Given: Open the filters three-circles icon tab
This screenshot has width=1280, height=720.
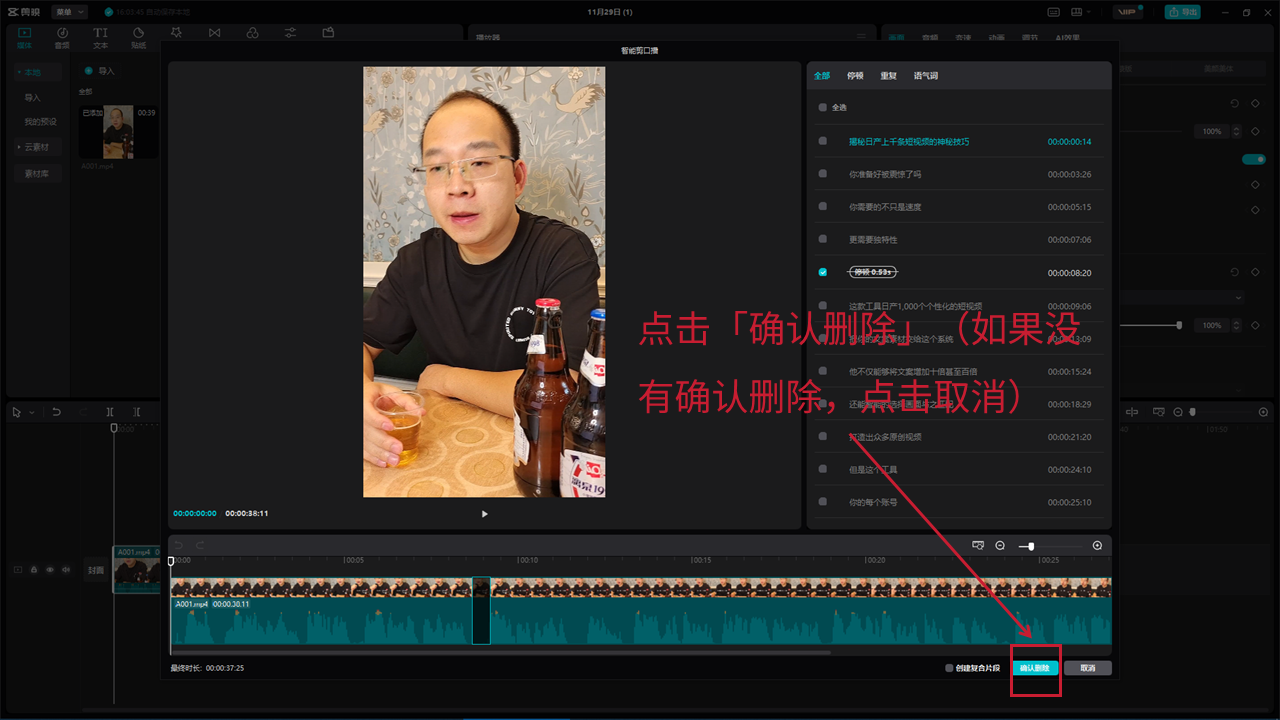Looking at the screenshot, I should (x=252, y=33).
